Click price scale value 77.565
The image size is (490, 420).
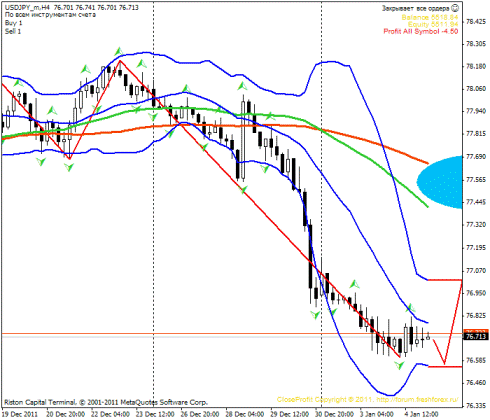coord(476,180)
